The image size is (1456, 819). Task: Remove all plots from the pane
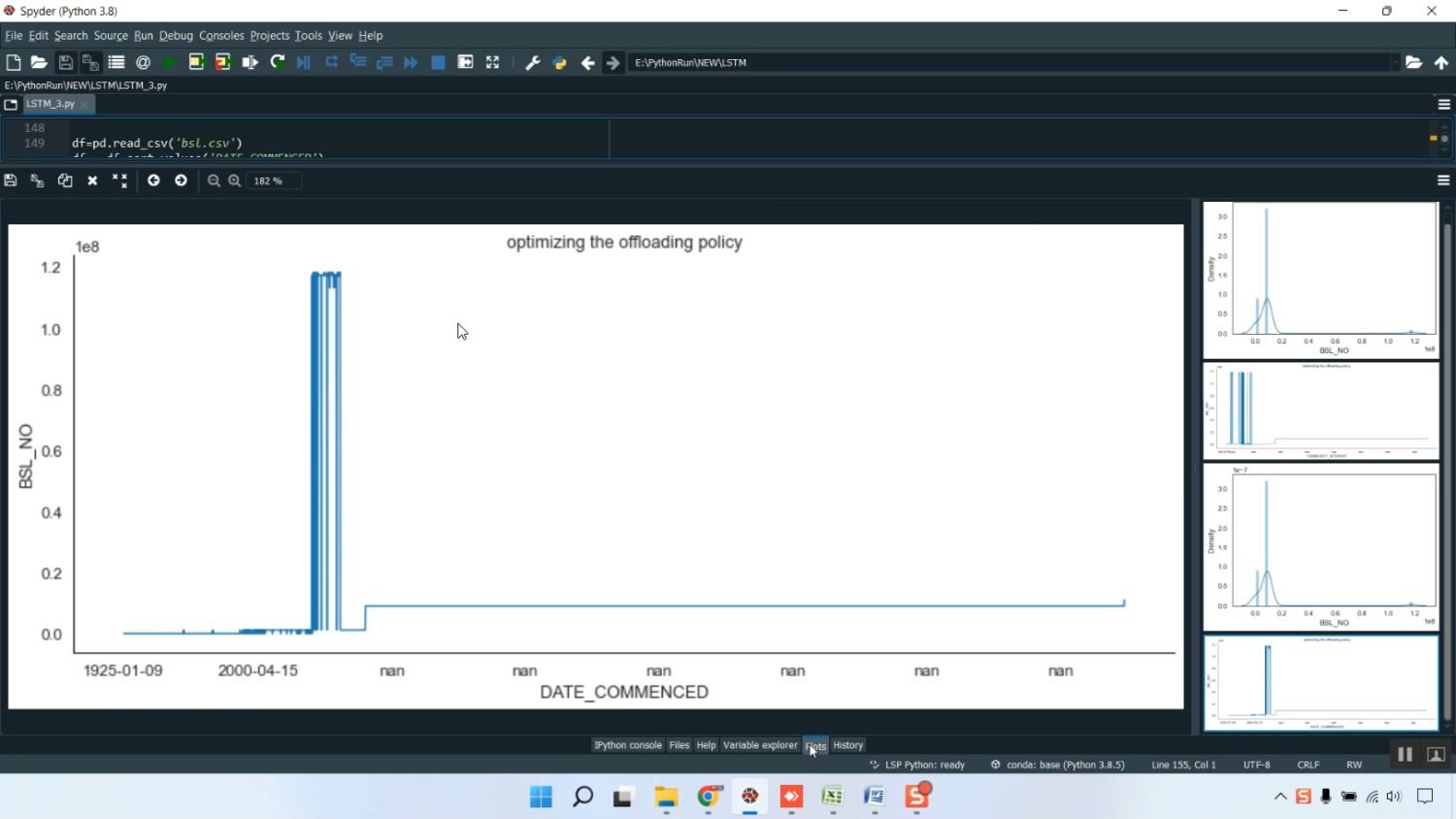pyautogui.click(x=119, y=180)
